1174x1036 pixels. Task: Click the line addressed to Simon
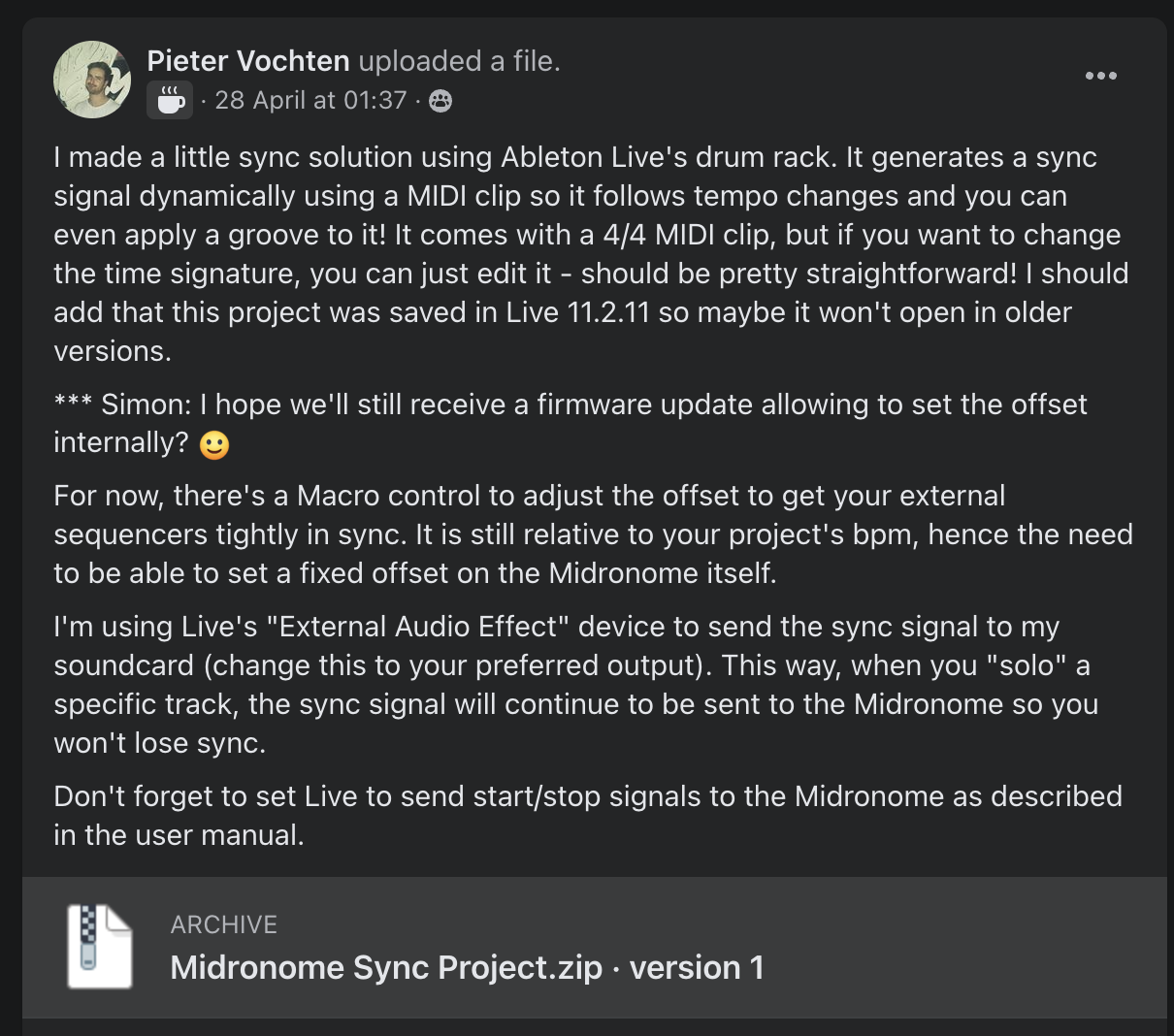click(x=571, y=405)
